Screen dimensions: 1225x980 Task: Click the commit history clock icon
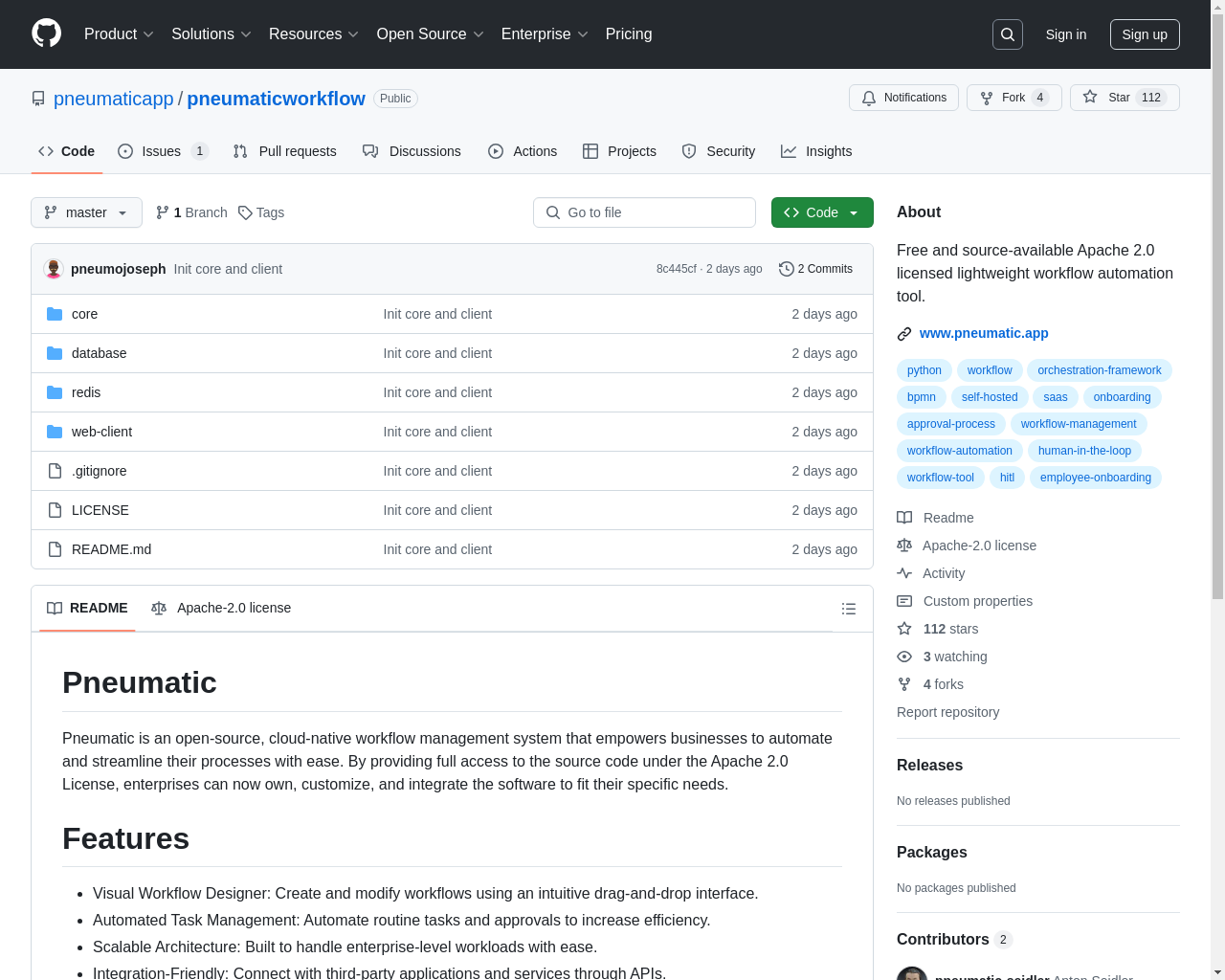(787, 269)
